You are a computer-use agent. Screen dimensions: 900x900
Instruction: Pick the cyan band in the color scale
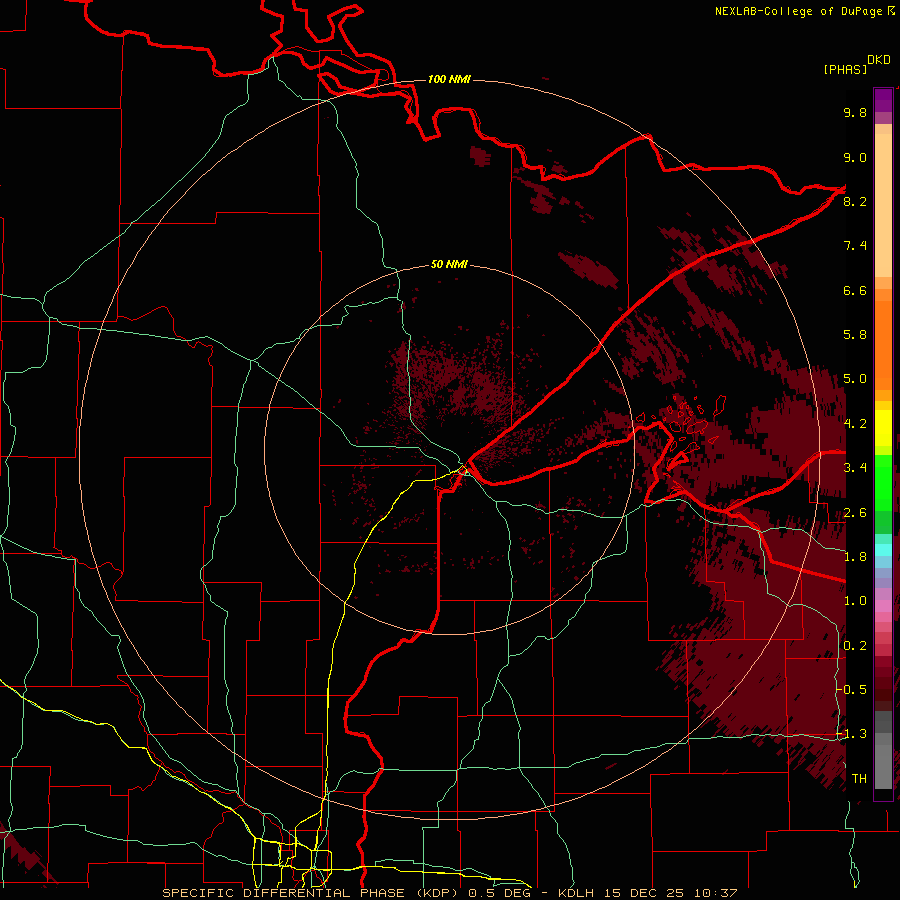click(x=883, y=550)
